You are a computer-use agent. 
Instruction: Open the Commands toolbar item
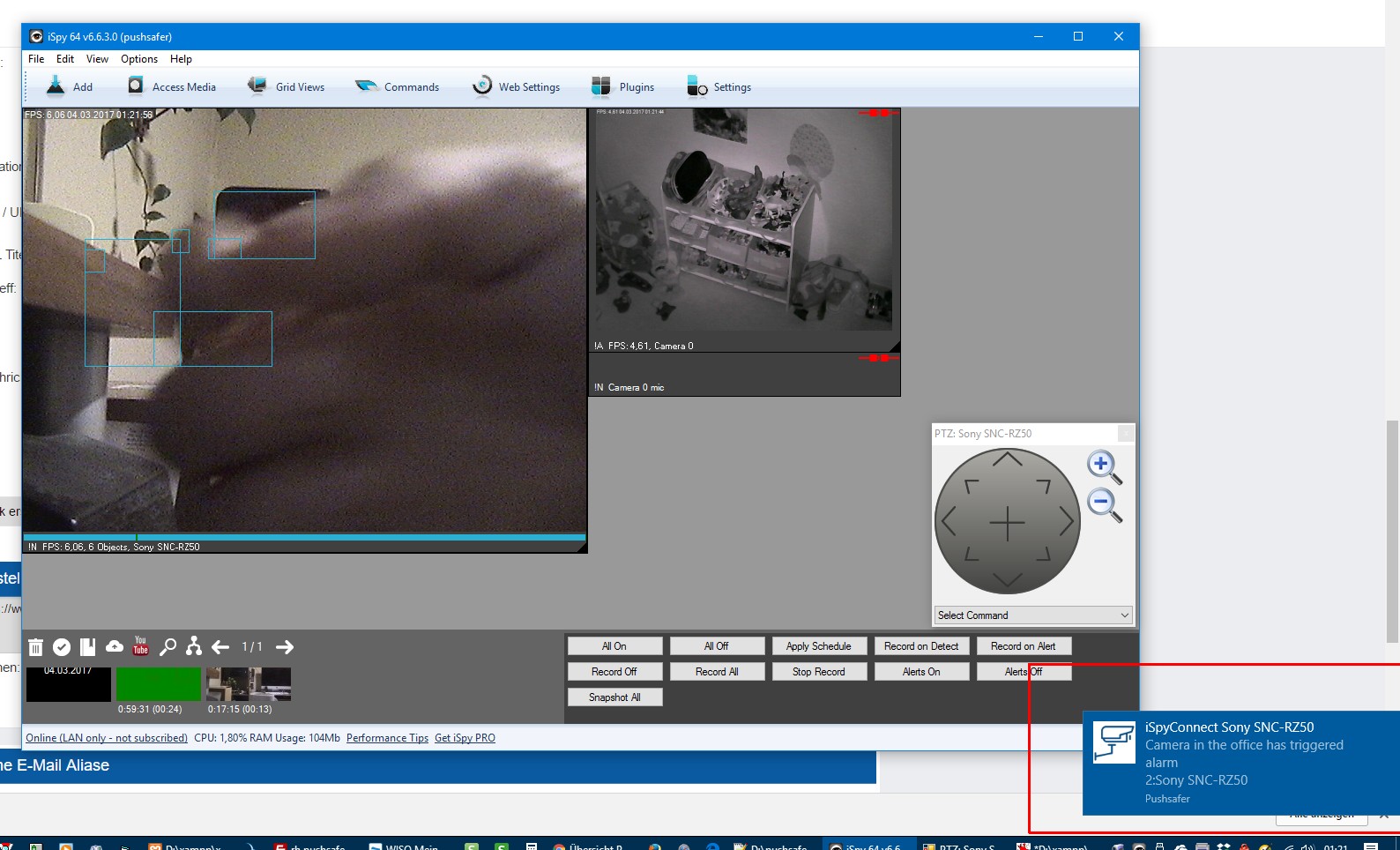pos(397,86)
